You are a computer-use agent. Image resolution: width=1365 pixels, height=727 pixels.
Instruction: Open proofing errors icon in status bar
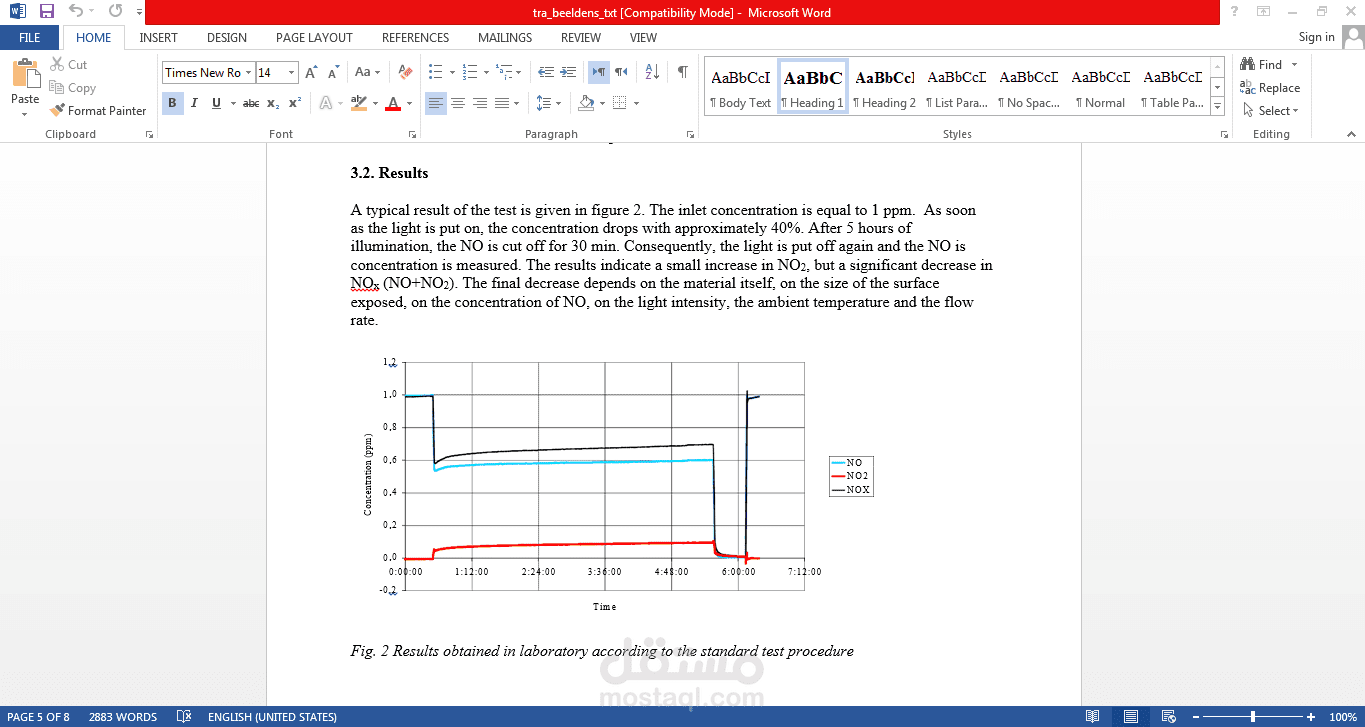[183, 717]
